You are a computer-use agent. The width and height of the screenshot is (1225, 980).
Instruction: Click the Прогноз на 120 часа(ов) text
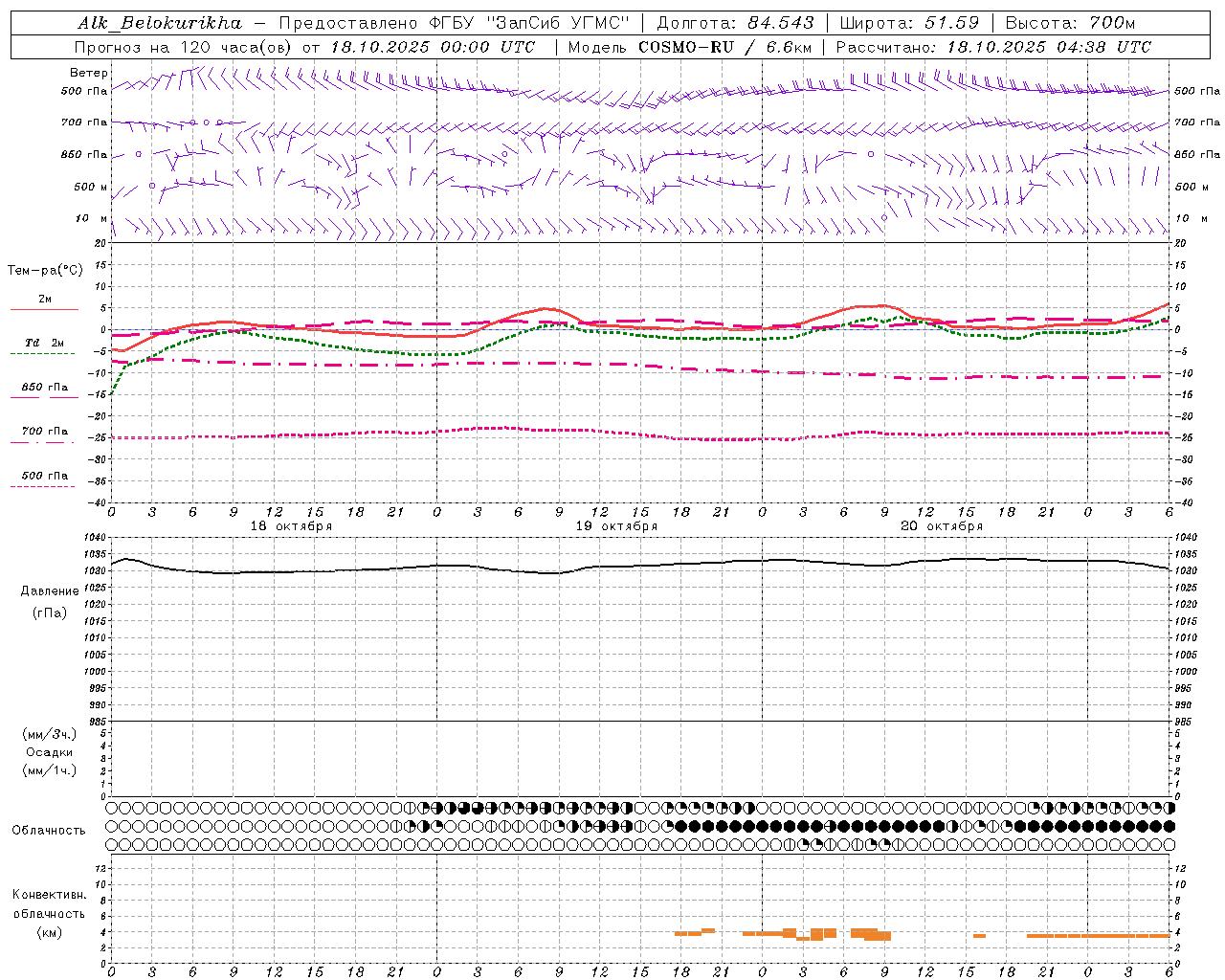[185, 47]
